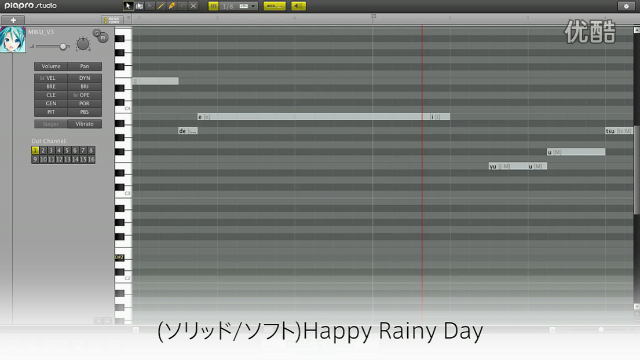Select the OPE parameter button
Image resolution: width=640 pixels, height=360 pixels.
coord(84,95)
